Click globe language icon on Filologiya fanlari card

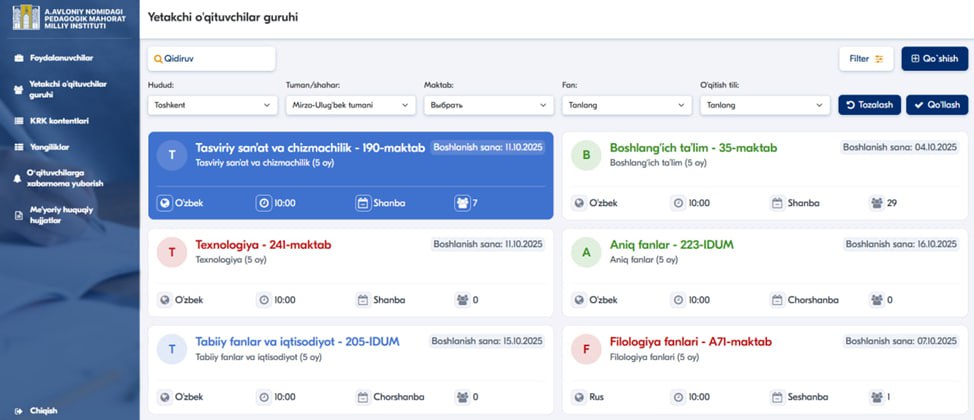[578, 397]
